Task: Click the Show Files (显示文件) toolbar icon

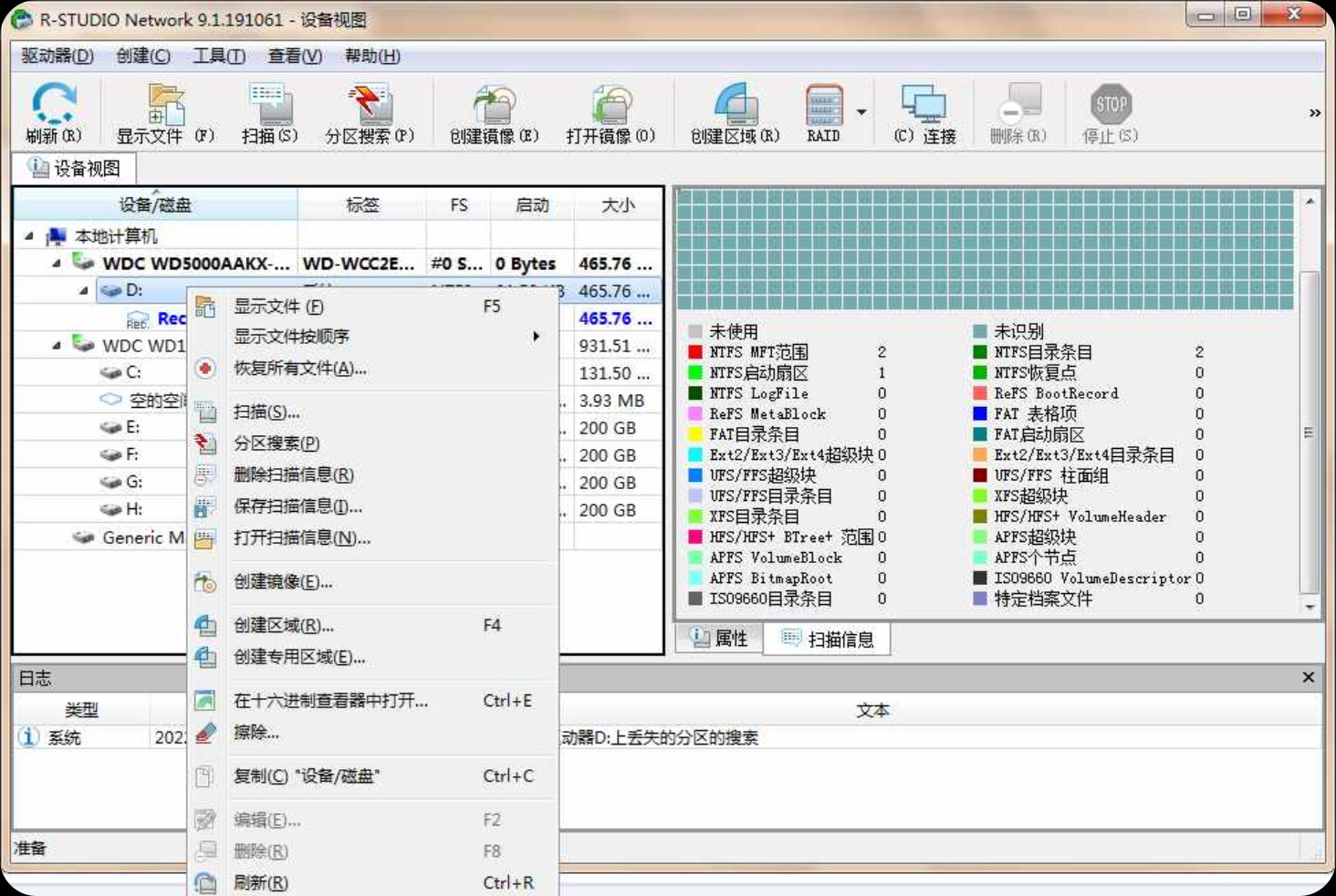Action: pyautogui.click(x=165, y=112)
